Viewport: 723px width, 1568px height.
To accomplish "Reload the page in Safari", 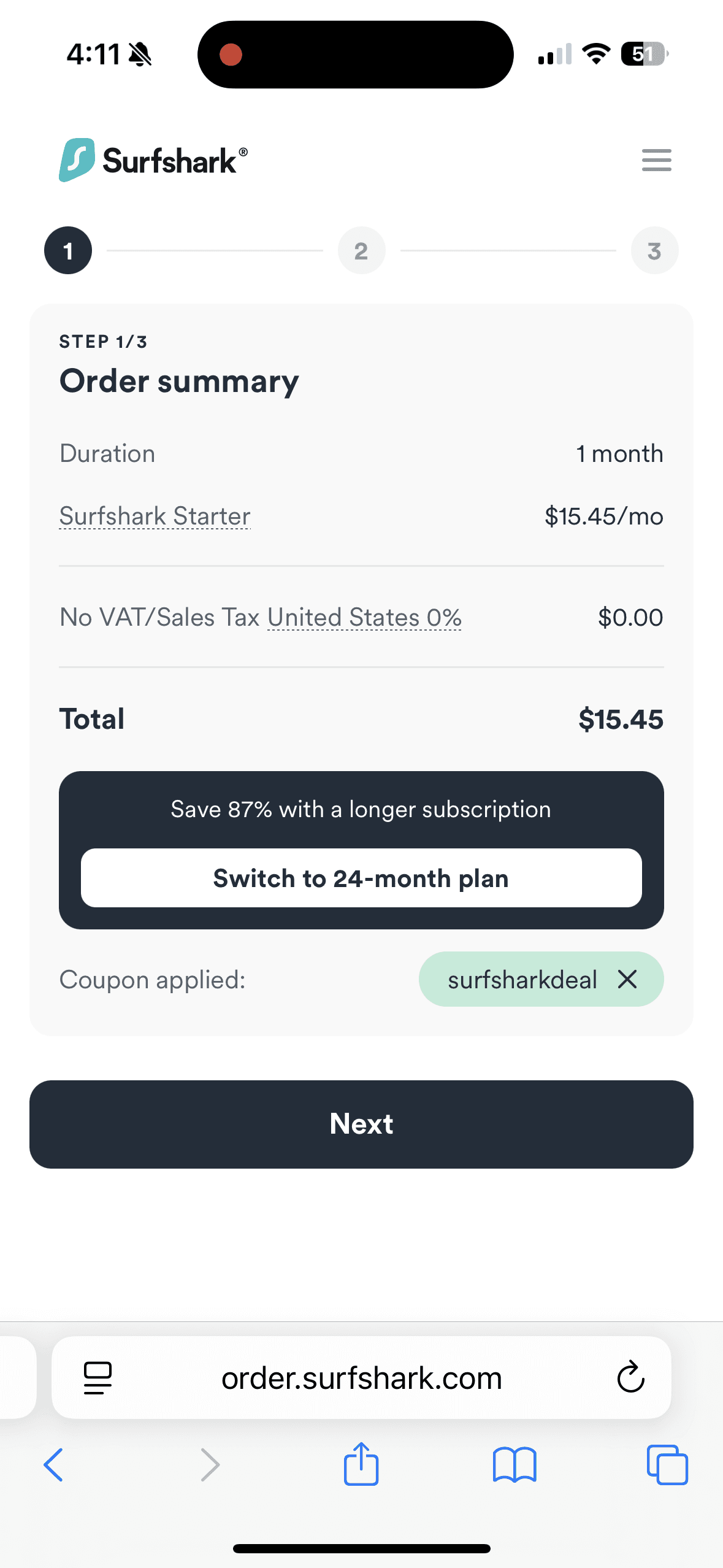I will [x=630, y=1377].
